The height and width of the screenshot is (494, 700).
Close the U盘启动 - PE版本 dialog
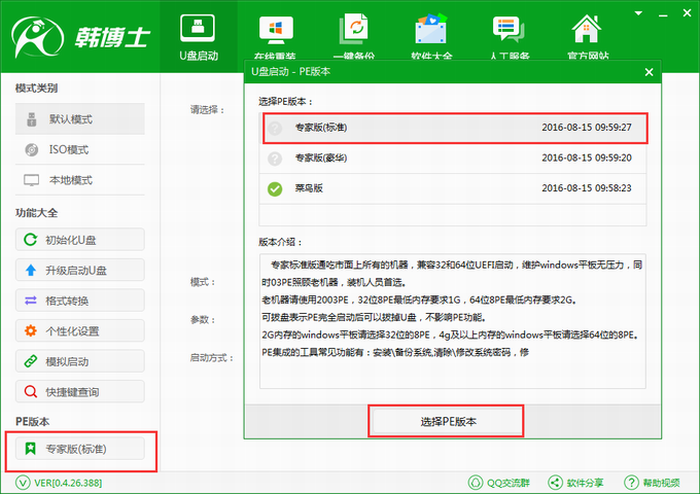pyautogui.click(x=648, y=73)
